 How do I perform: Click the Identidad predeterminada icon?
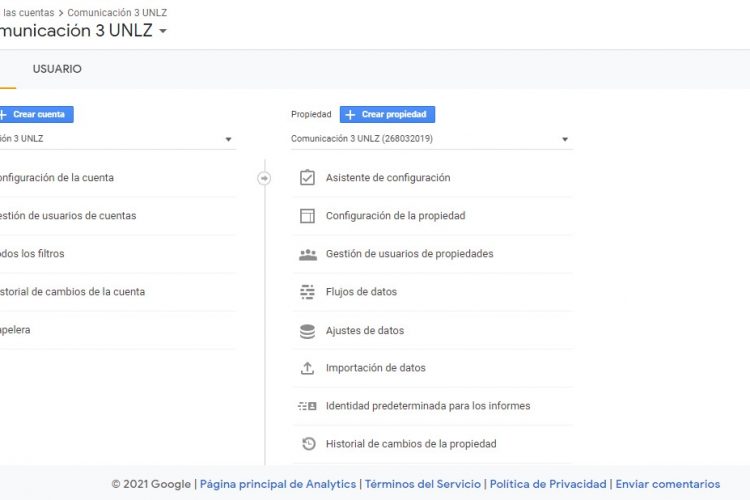click(x=307, y=406)
